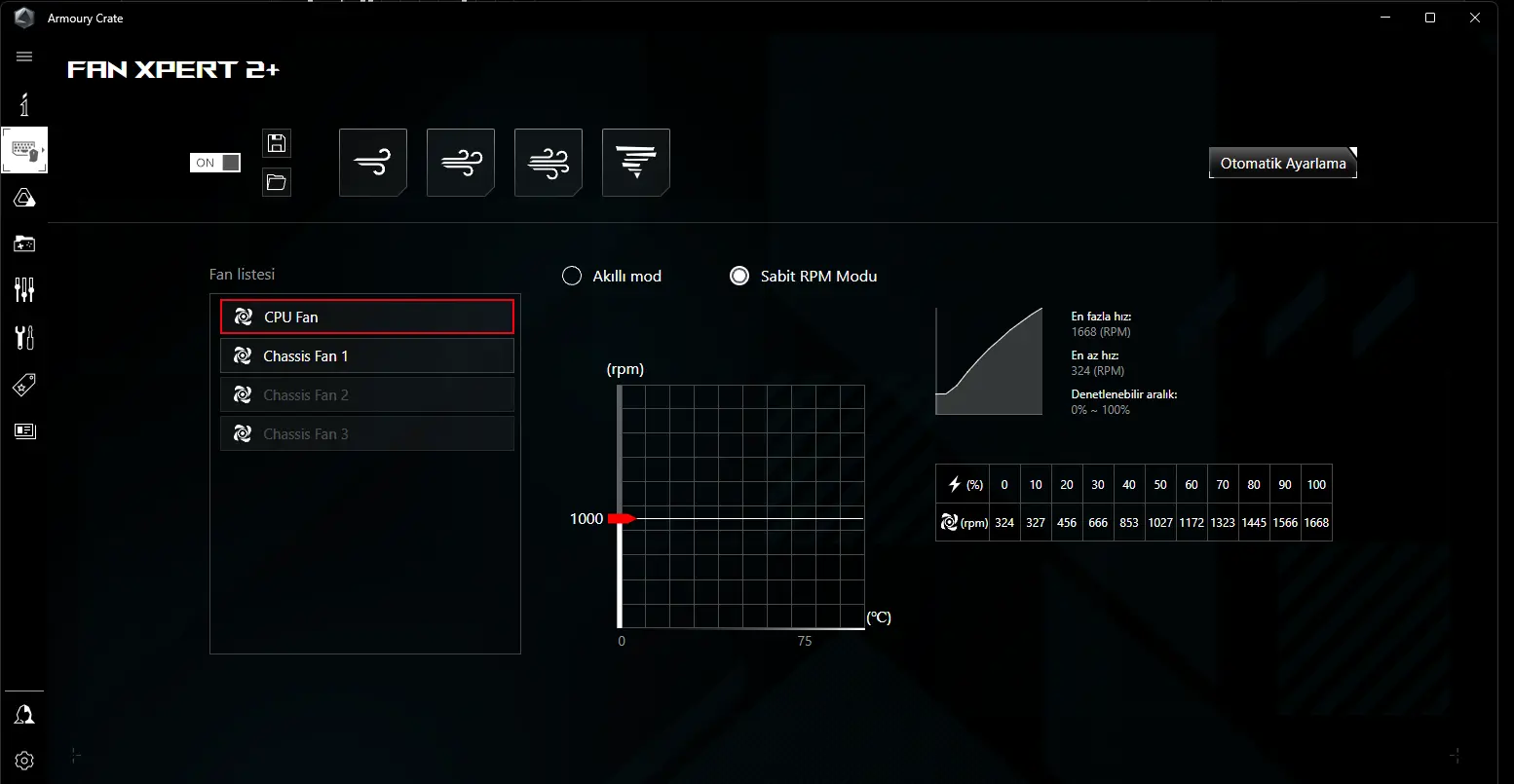Select the Silent single-breeze fan preset
This screenshot has height=784, width=1514.
click(x=373, y=163)
